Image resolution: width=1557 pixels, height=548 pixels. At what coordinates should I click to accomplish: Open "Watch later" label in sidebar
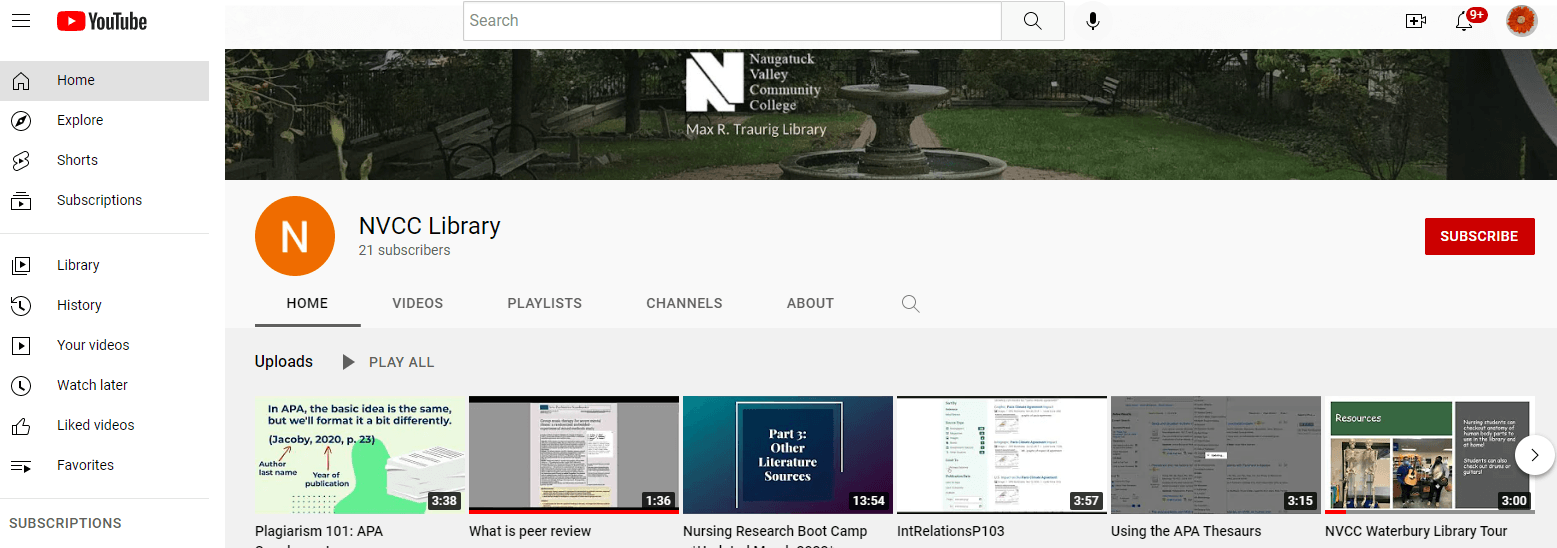pyautogui.click(x=92, y=385)
